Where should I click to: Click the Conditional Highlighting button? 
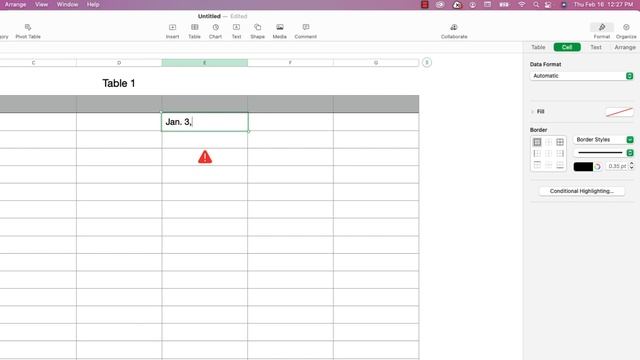click(x=582, y=191)
